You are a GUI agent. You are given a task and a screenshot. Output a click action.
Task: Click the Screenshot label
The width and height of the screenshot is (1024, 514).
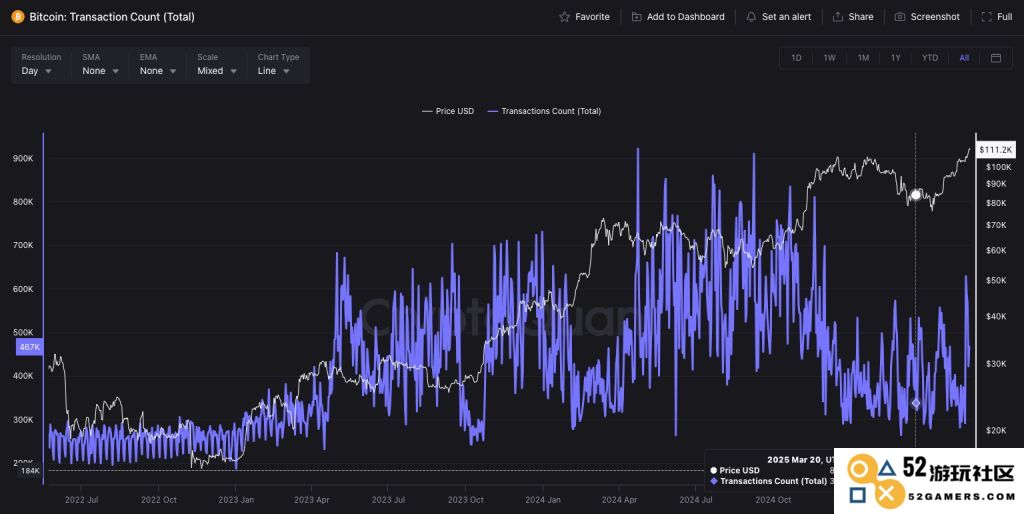[x=935, y=17]
